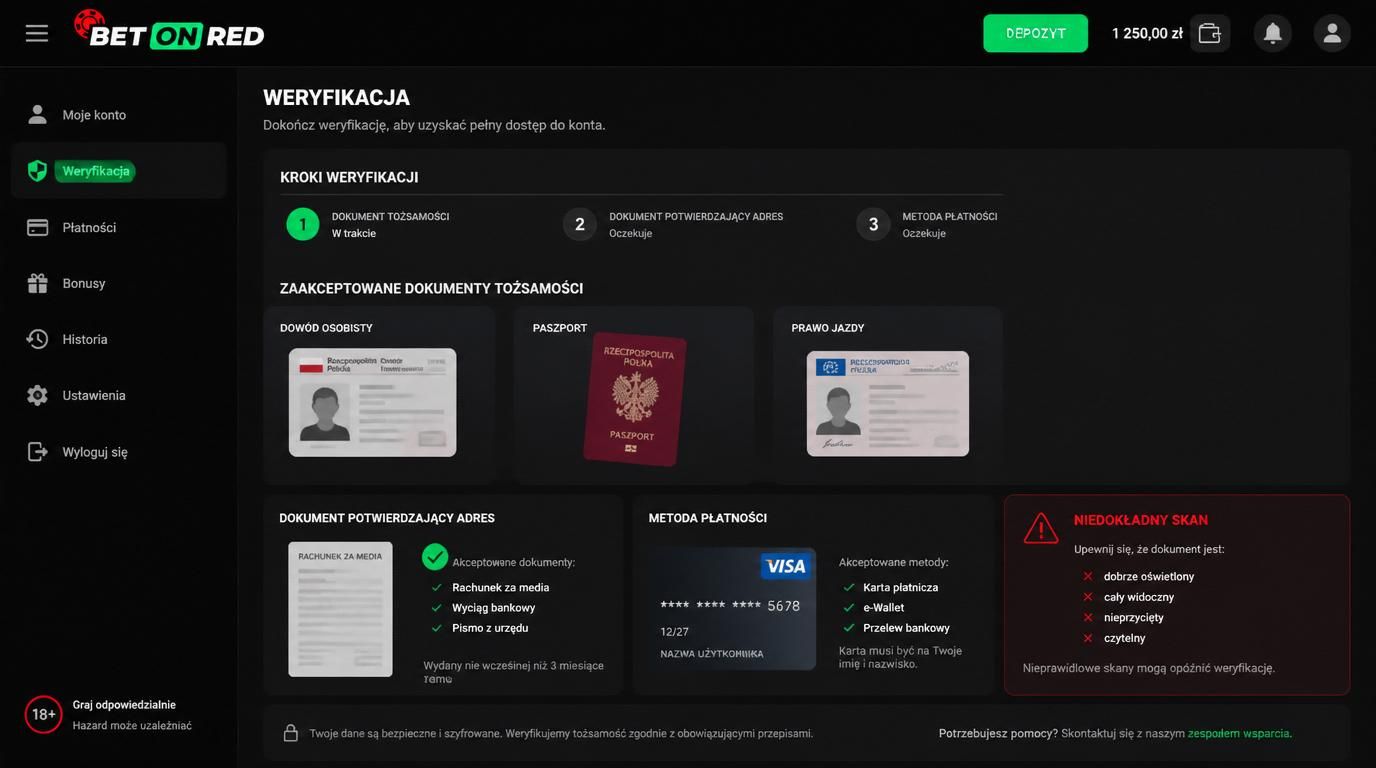Click the DEPOZYT button
The image size is (1376, 768).
[1035, 33]
